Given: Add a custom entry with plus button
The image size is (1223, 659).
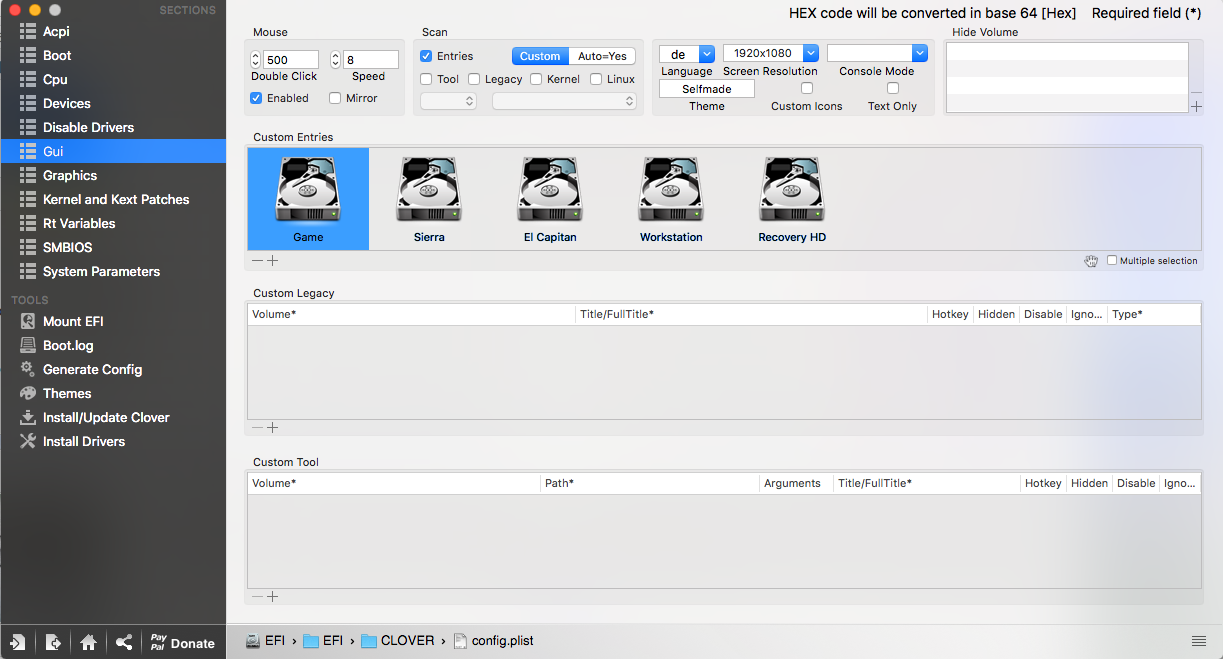Looking at the screenshot, I should 272,260.
